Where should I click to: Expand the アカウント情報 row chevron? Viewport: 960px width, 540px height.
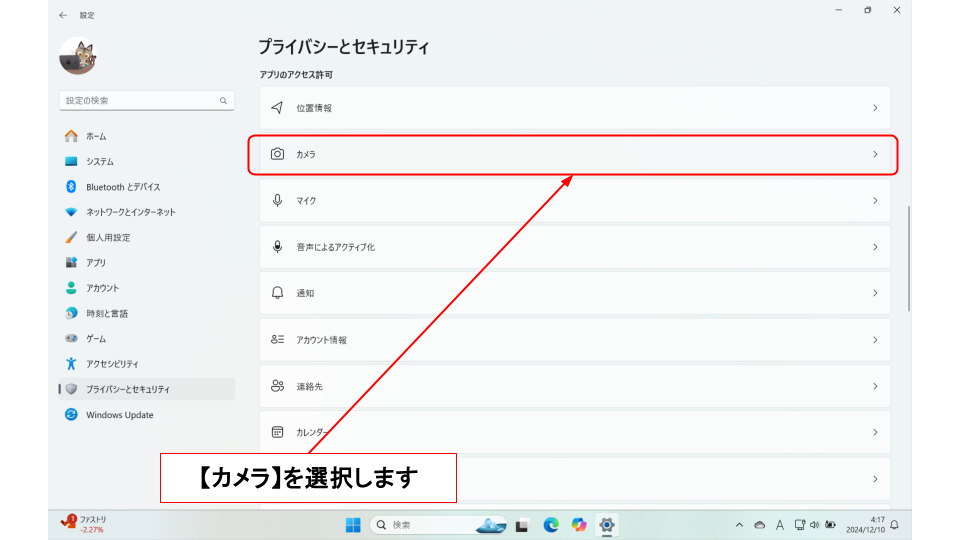point(875,340)
